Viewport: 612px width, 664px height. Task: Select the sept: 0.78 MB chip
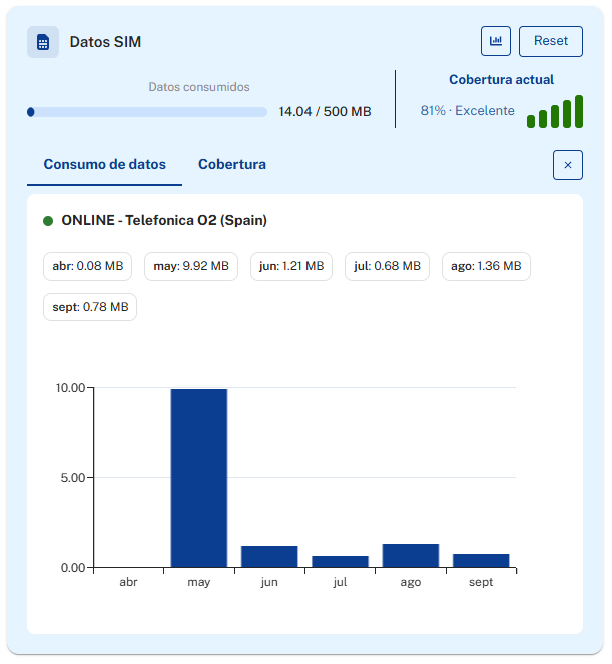[90, 307]
